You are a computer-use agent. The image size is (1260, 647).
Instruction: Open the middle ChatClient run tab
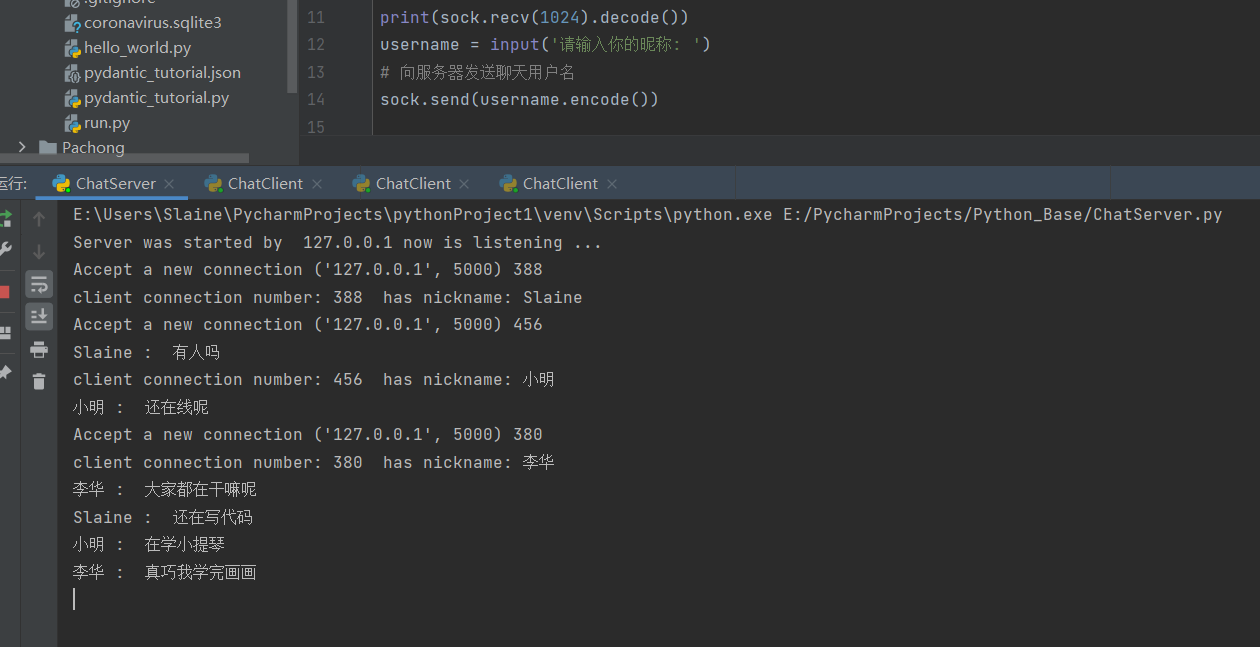(413, 183)
